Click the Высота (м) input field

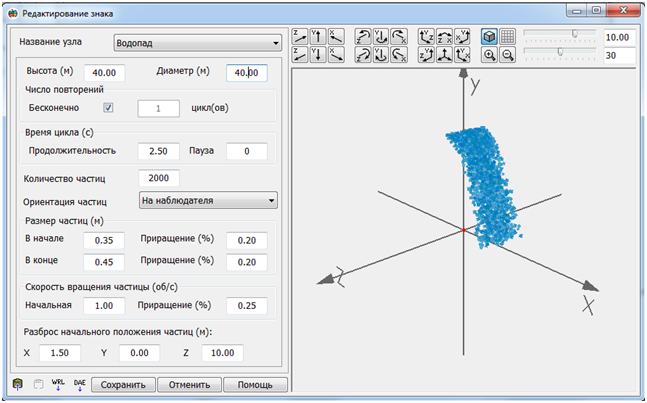point(105,73)
